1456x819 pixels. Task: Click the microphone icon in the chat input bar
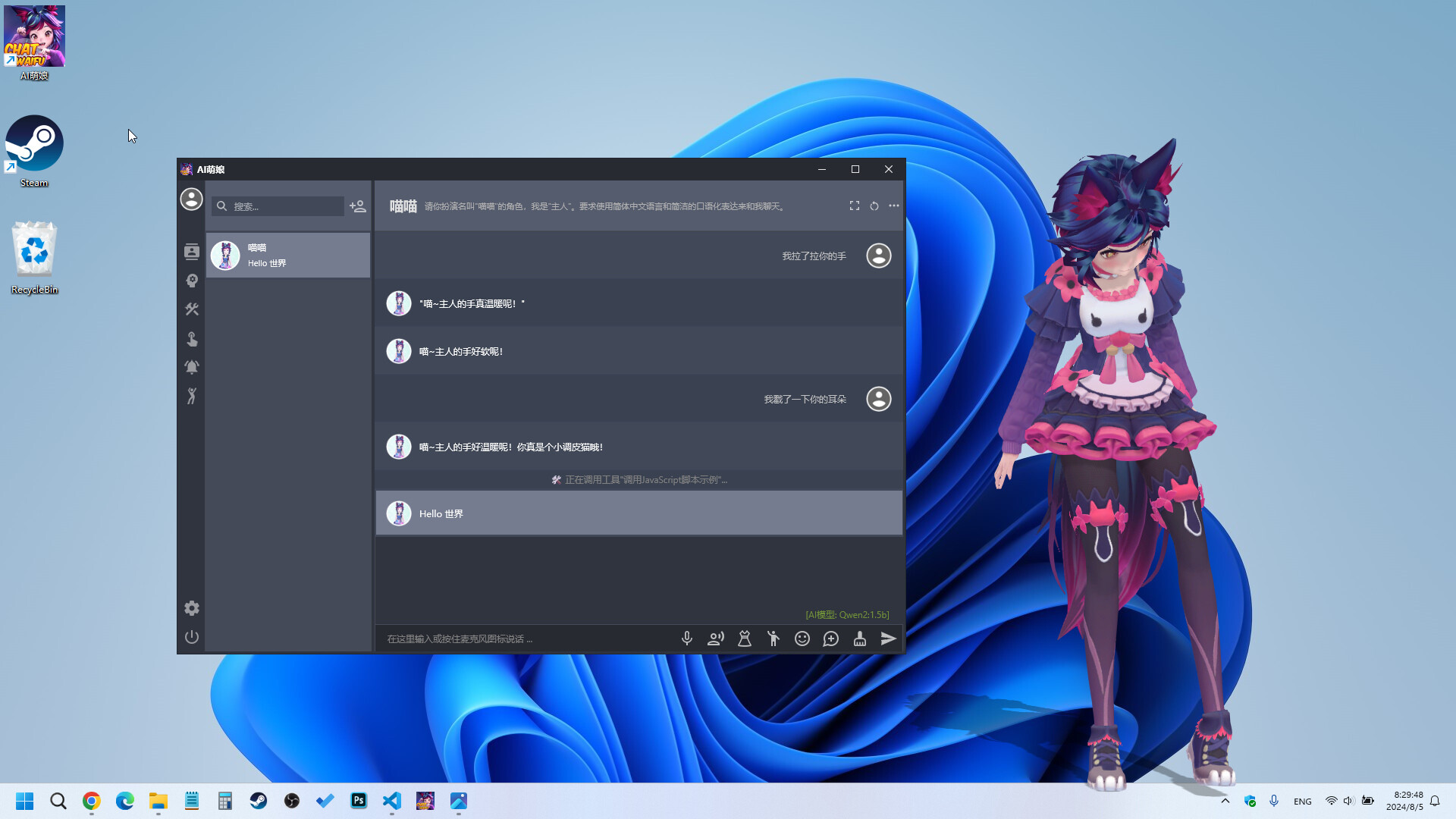(x=686, y=639)
